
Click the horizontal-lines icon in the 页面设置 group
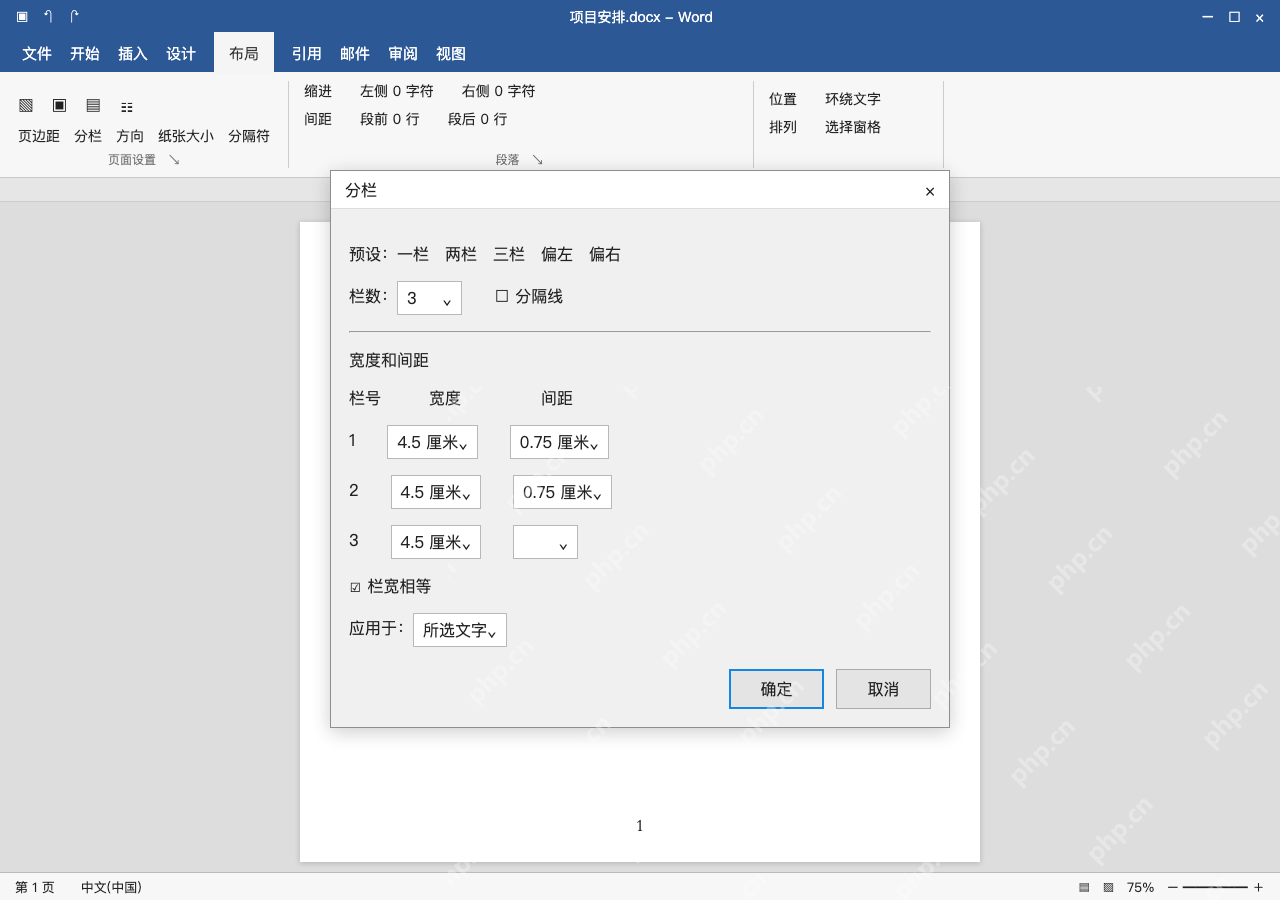point(93,105)
